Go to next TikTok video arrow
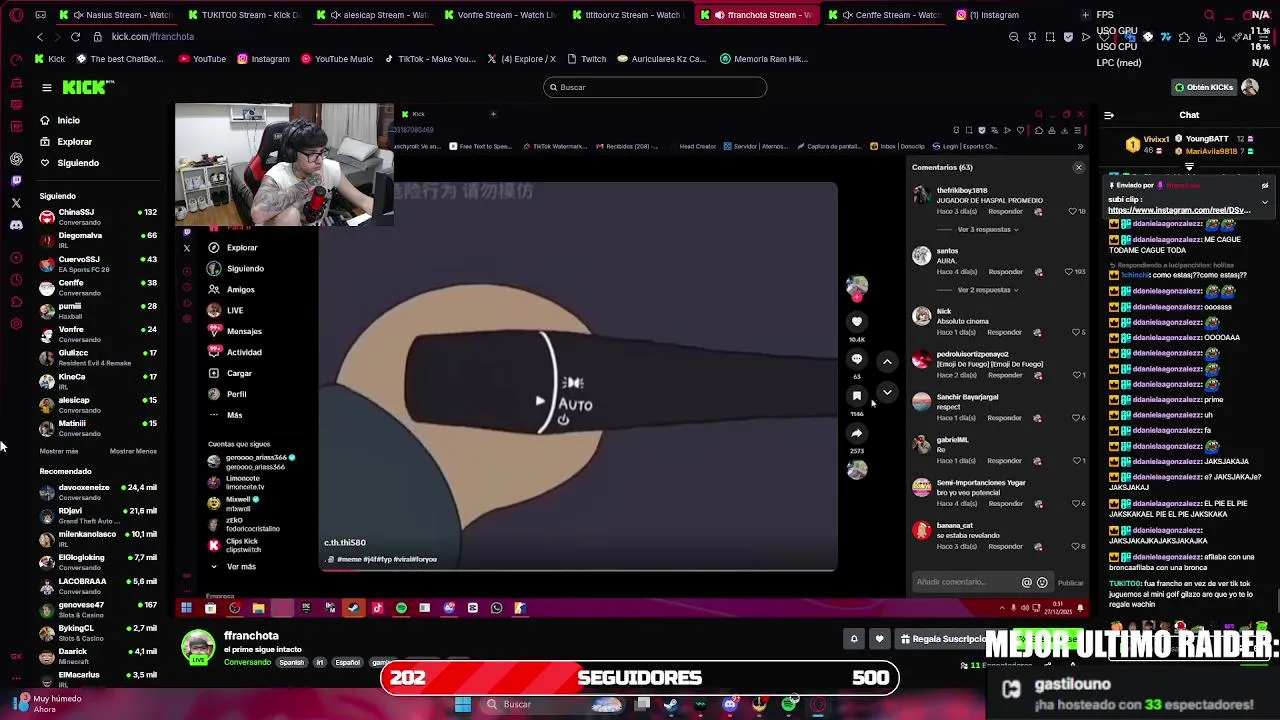 click(887, 392)
